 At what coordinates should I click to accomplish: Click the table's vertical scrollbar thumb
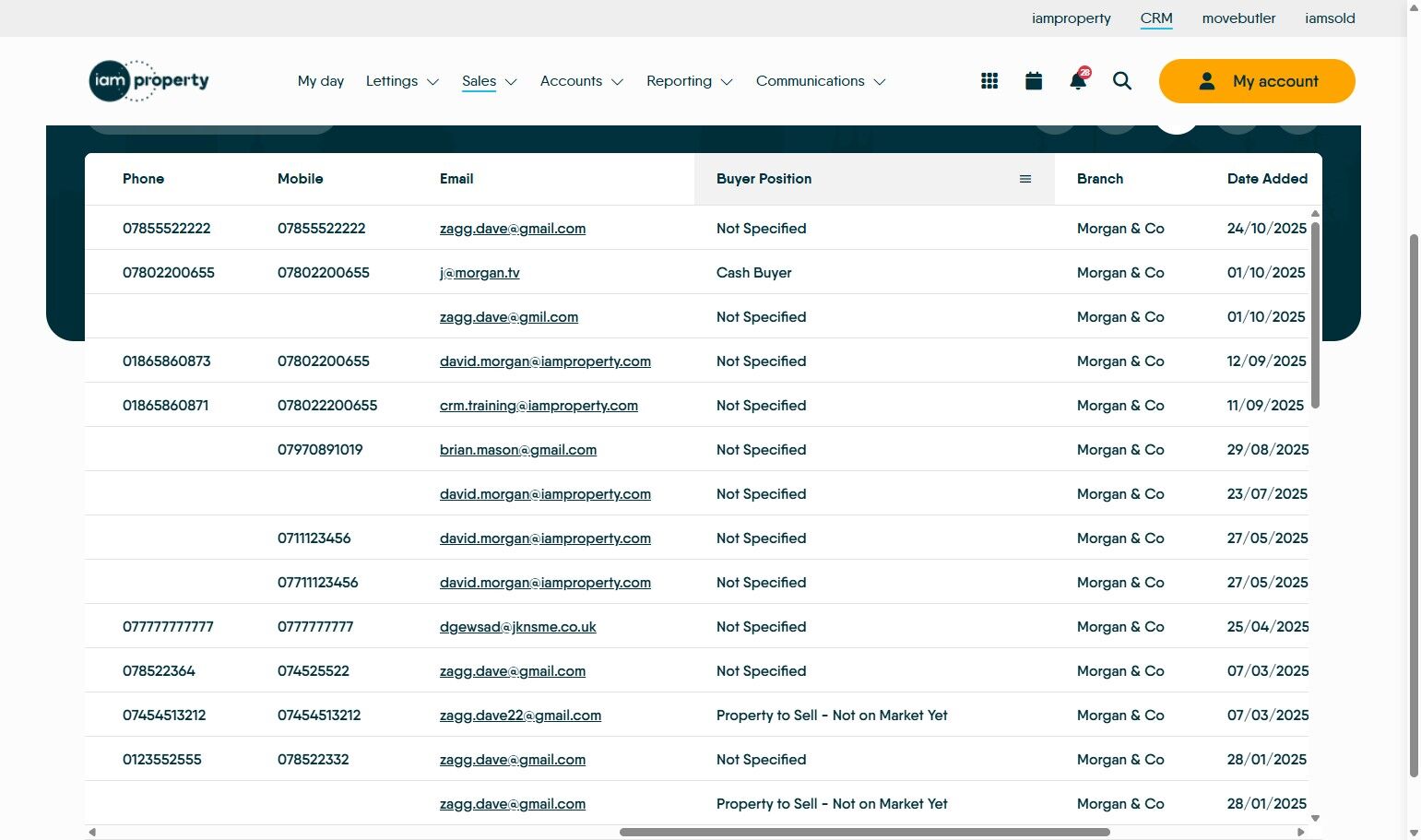[1315, 315]
